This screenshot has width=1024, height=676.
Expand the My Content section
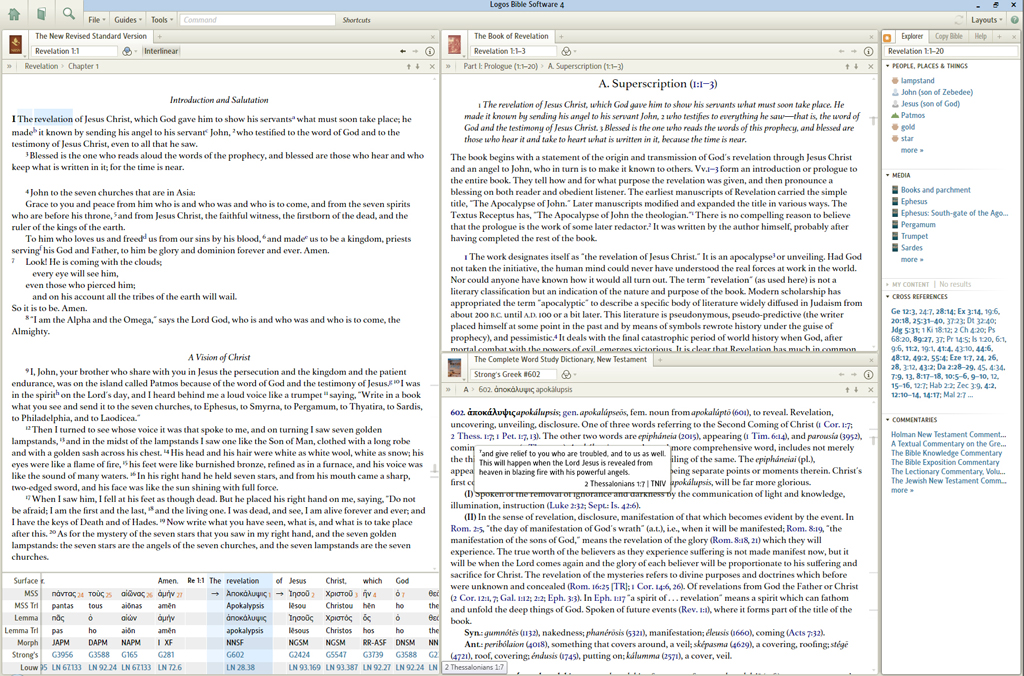pyautogui.click(x=888, y=284)
